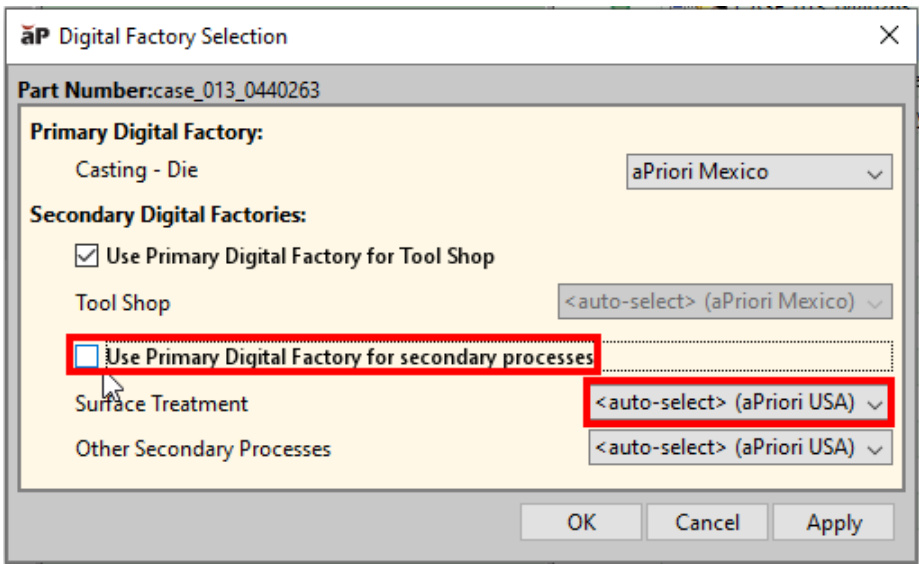This screenshot has width=921, height=564.
Task: Click the Digital Factory Selection title bar text
Action: 173,37
